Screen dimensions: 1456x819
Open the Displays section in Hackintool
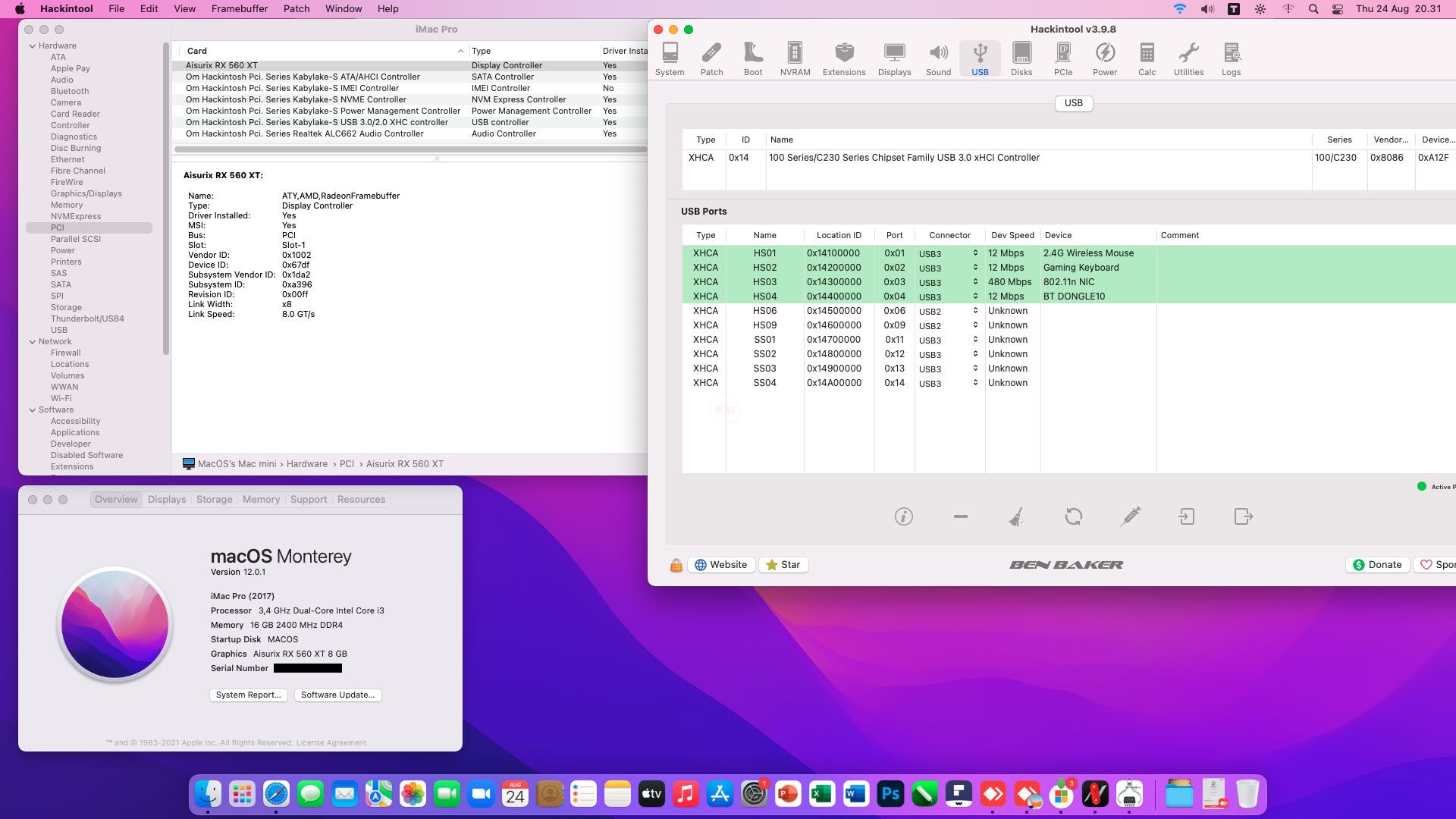click(894, 59)
